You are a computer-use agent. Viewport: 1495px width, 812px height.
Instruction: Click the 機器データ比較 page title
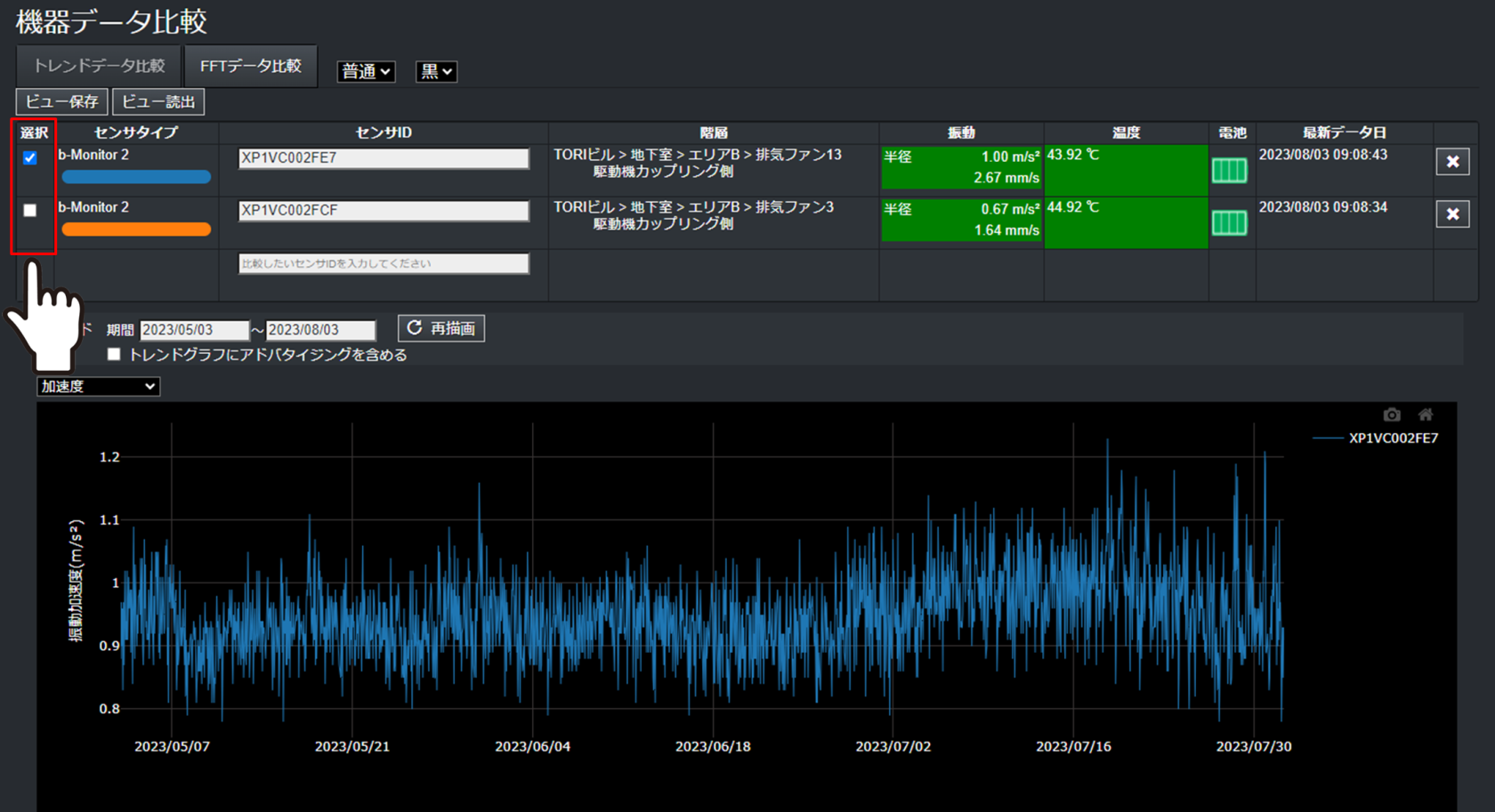point(111,21)
